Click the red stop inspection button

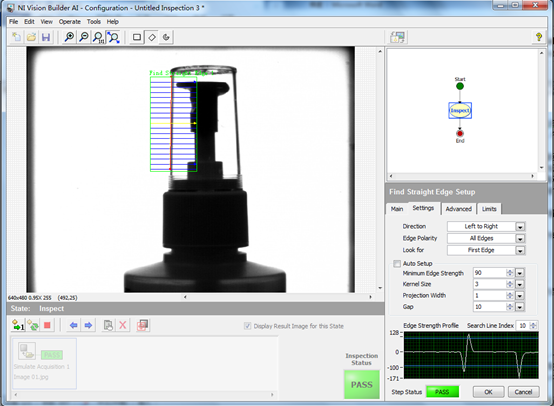click(x=47, y=325)
